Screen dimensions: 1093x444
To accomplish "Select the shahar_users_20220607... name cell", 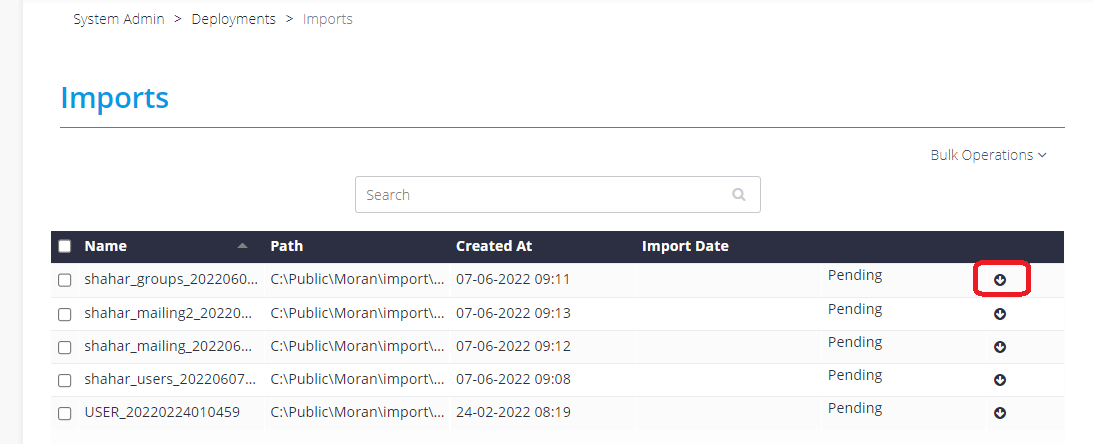I will [171, 379].
